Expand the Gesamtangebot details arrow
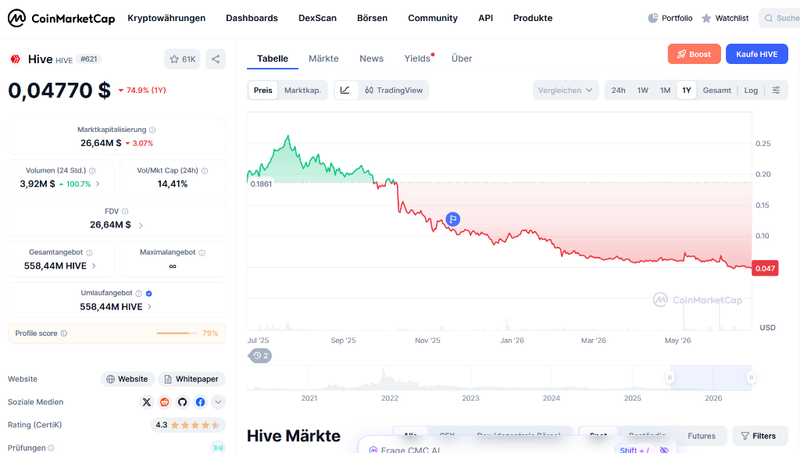Viewport: 800px width, 453px height. [94, 266]
